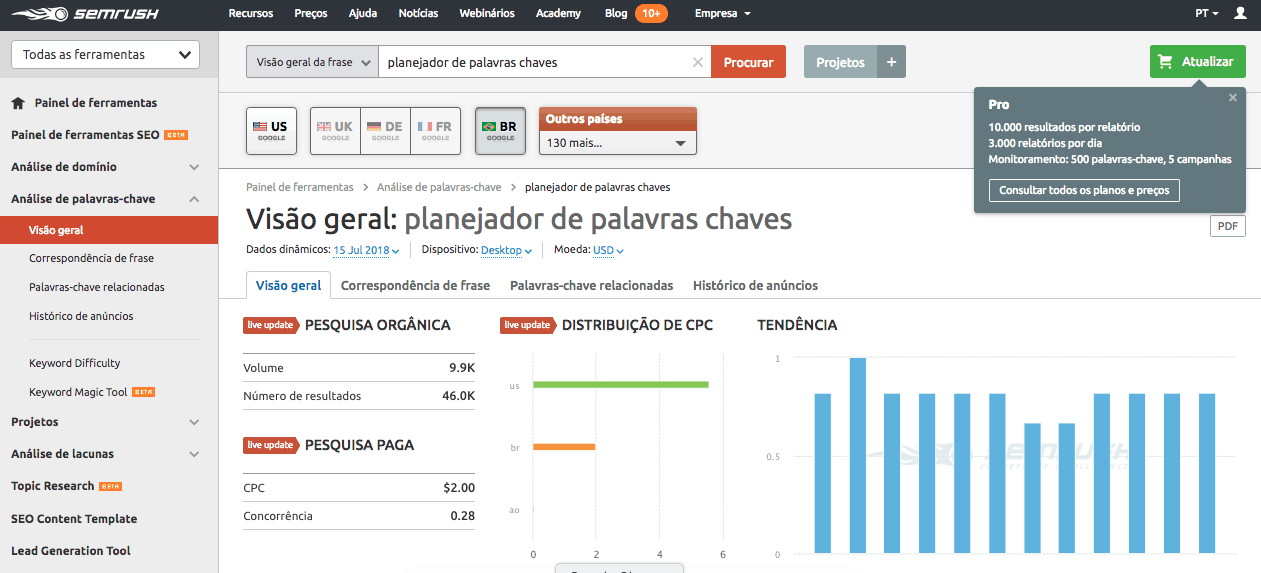Open Keyword Magic Tool in sidebar
1261x573 pixels.
coord(78,392)
